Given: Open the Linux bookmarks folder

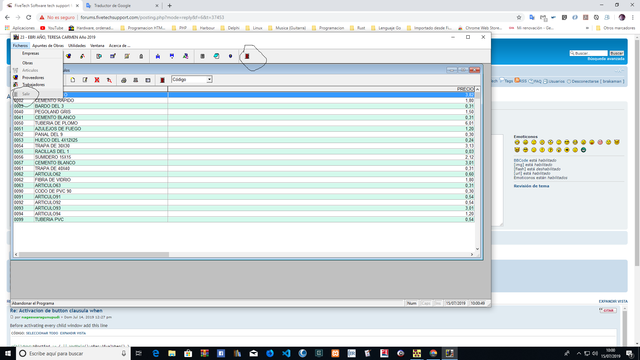Looking at the screenshot, I should [x=254, y=28].
